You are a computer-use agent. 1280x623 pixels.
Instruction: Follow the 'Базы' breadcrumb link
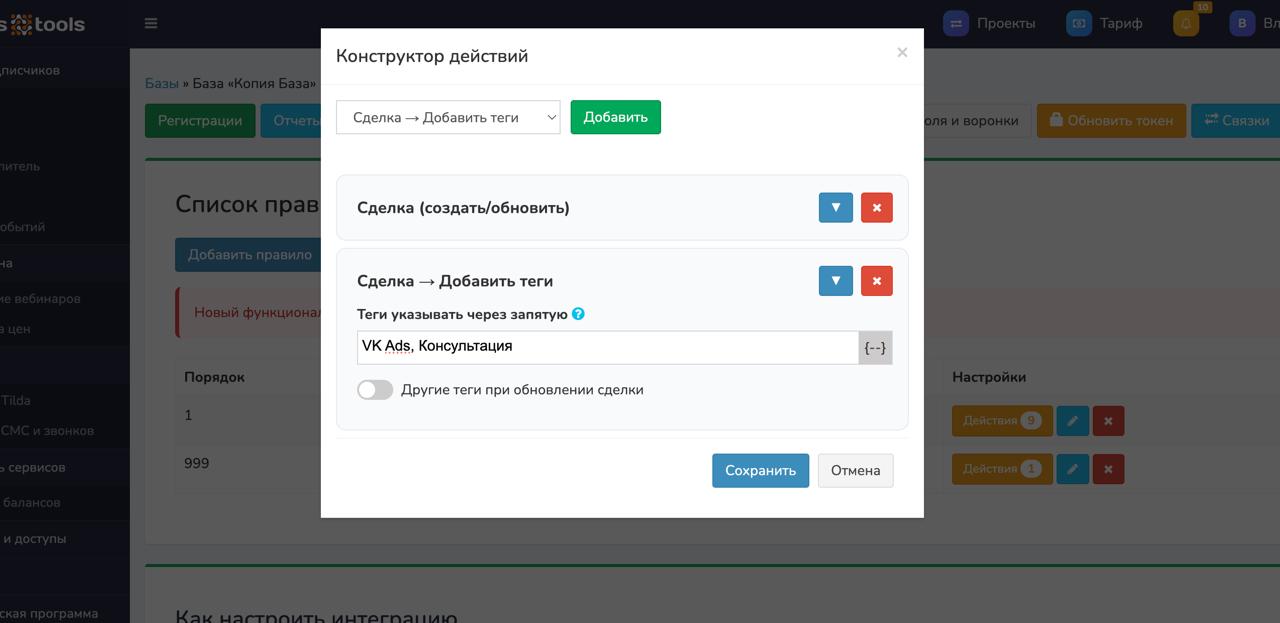[161, 83]
